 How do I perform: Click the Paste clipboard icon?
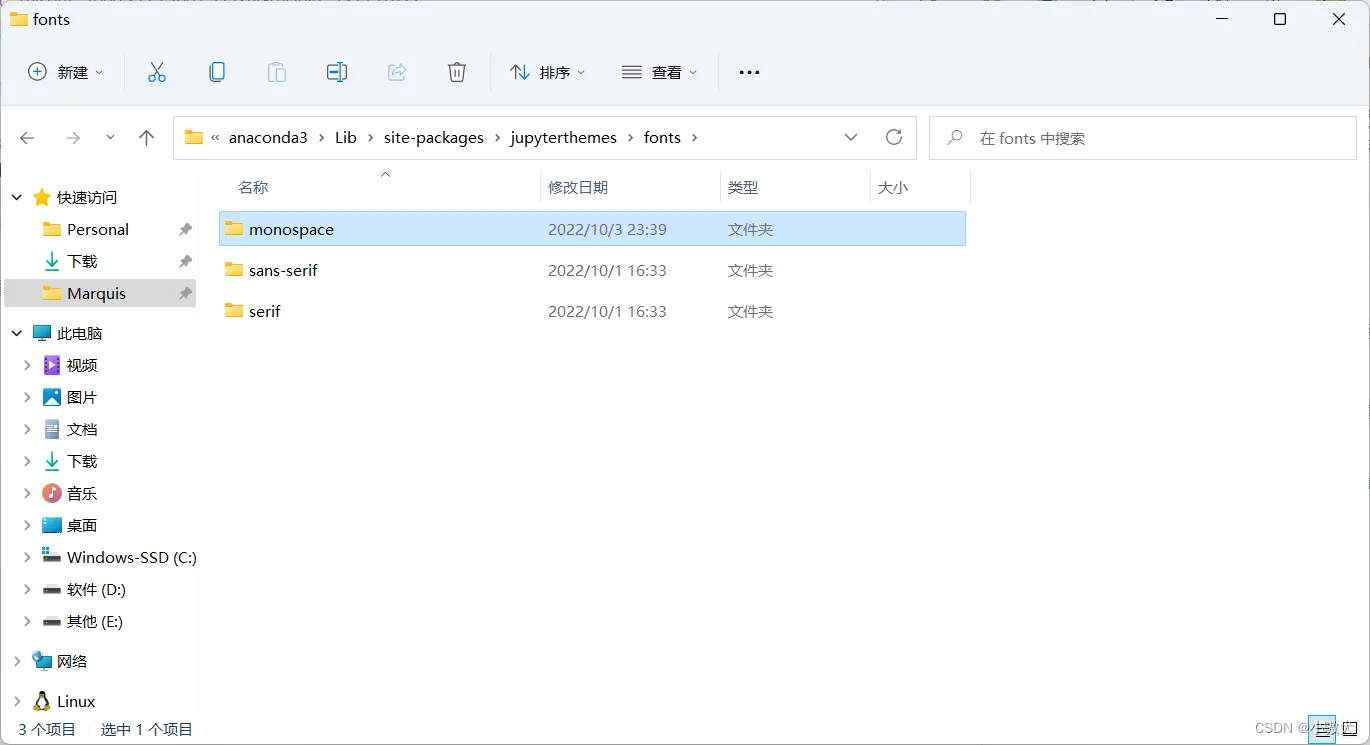(277, 72)
